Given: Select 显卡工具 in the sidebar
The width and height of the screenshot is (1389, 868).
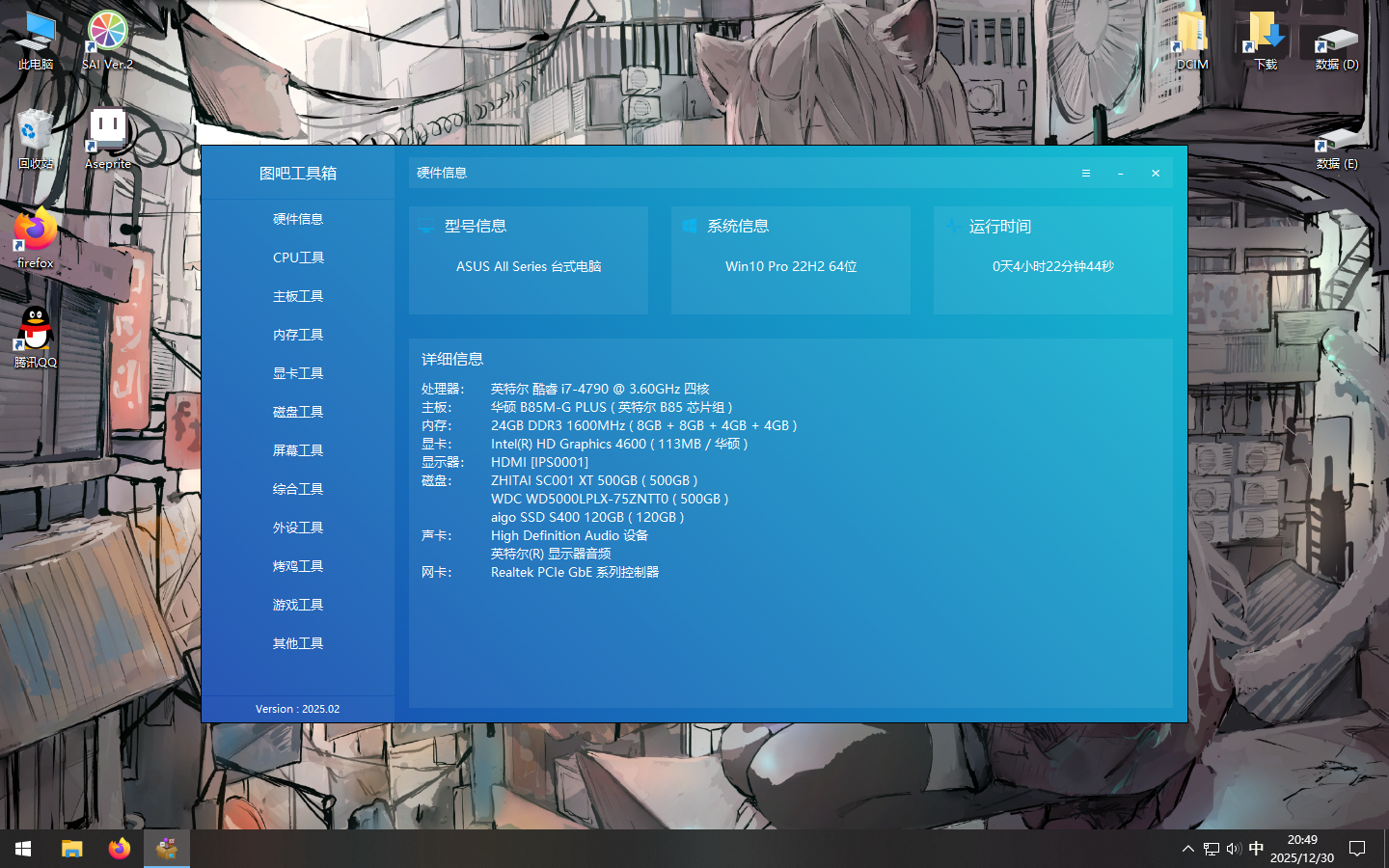Looking at the screenshot, I should tap(298, 373).
